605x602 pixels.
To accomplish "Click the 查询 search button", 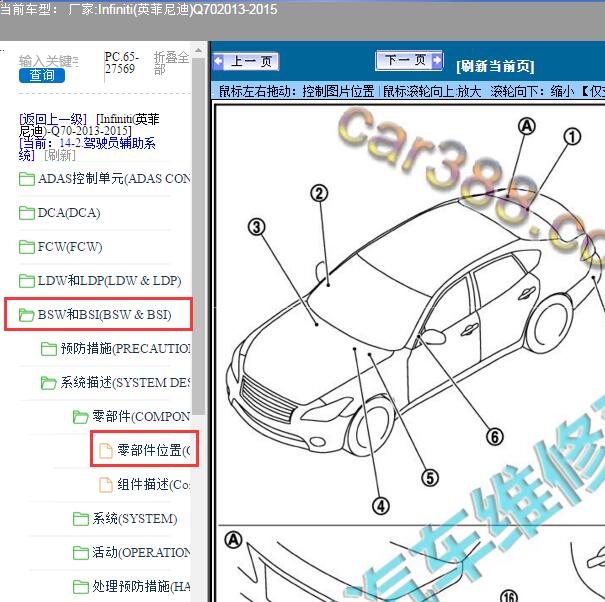I will coord(42,75).
